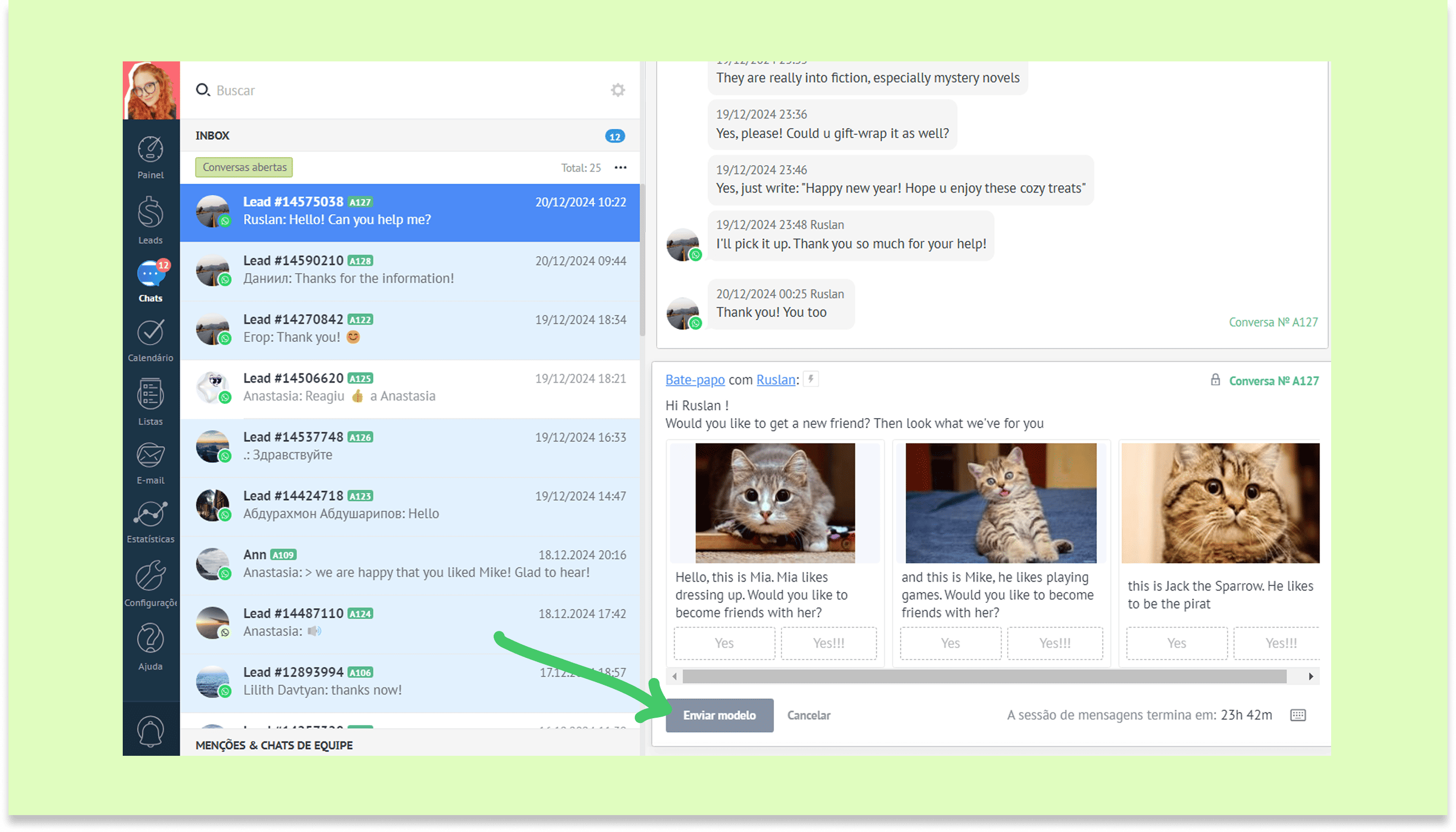Open the Leads section icon

[x=150, y=213]
